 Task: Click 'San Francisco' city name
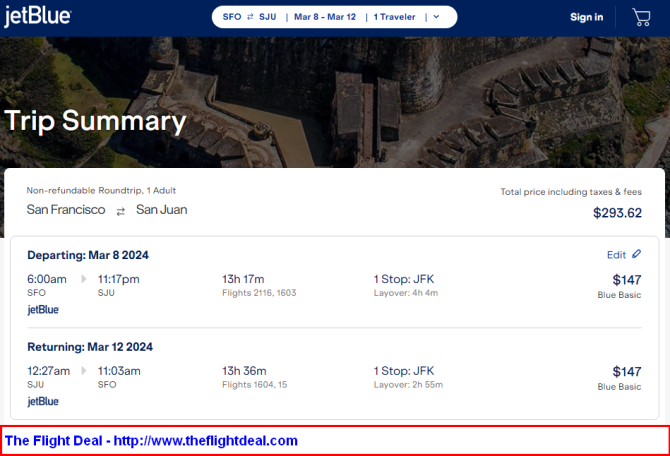[66, 210]
